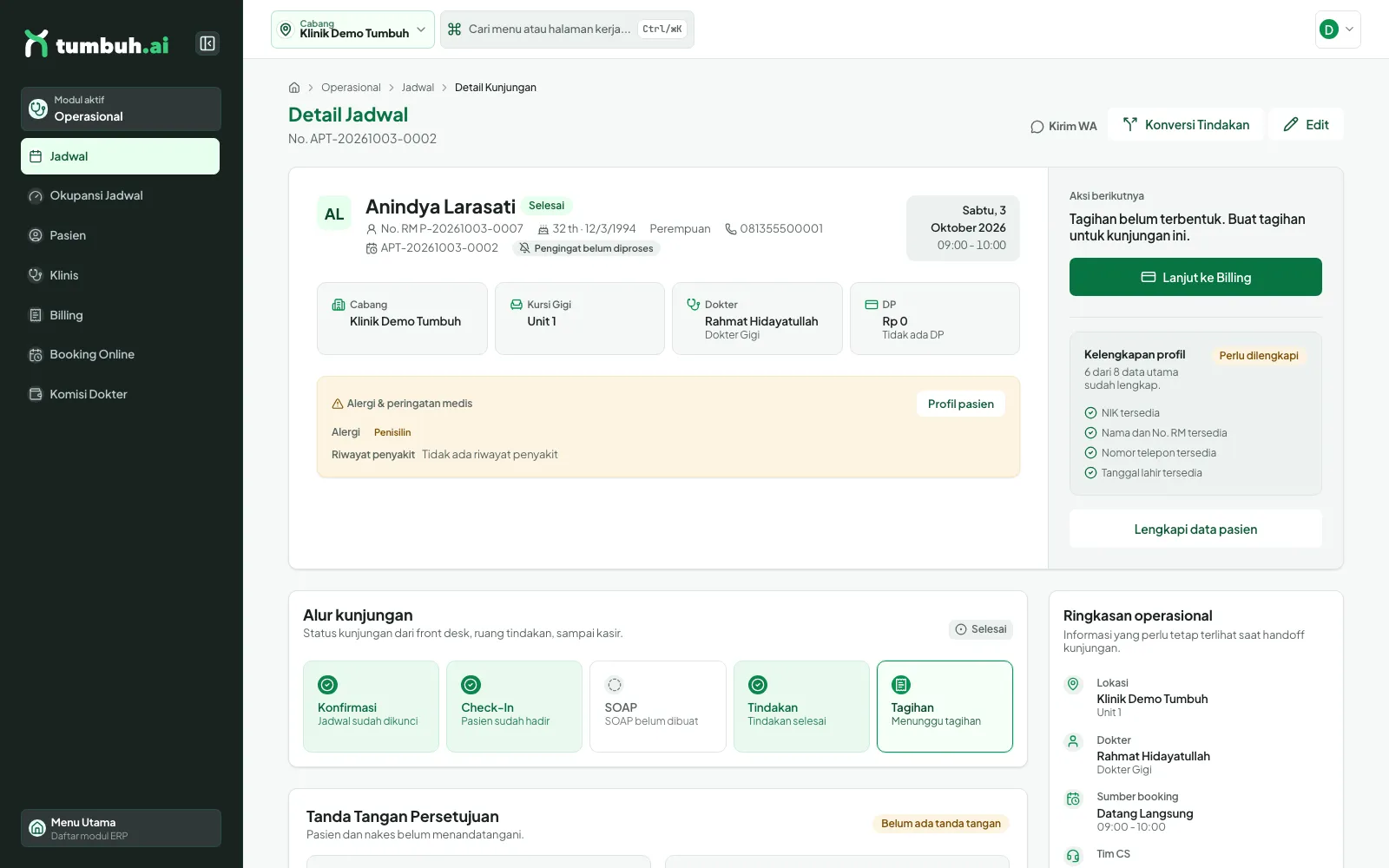The height and width of the screenshot is (868, 1389).
Task: Click the Pengingat belum diproses badge
Action: pos(586,248)
